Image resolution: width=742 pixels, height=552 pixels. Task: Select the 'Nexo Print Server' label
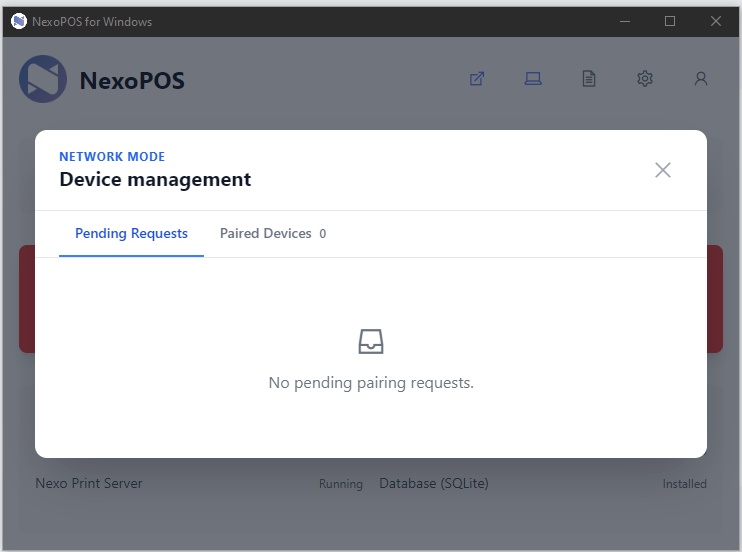pyautogui.click(x=88, y=483)
